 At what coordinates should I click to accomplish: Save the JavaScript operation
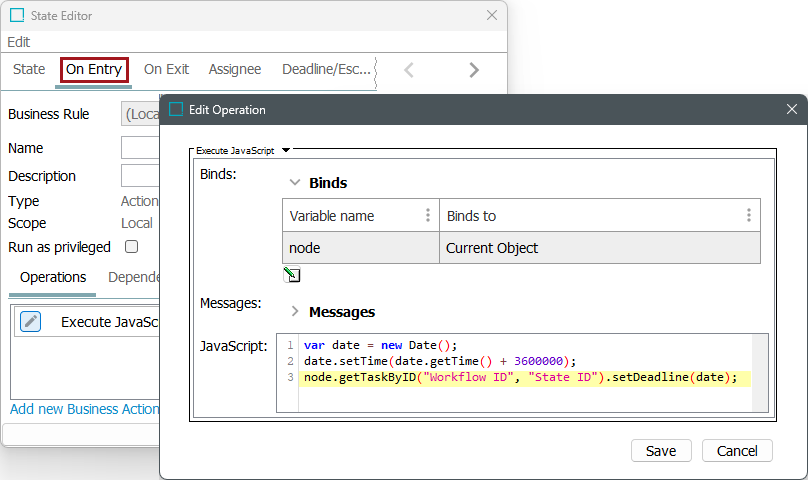(661, 451)
